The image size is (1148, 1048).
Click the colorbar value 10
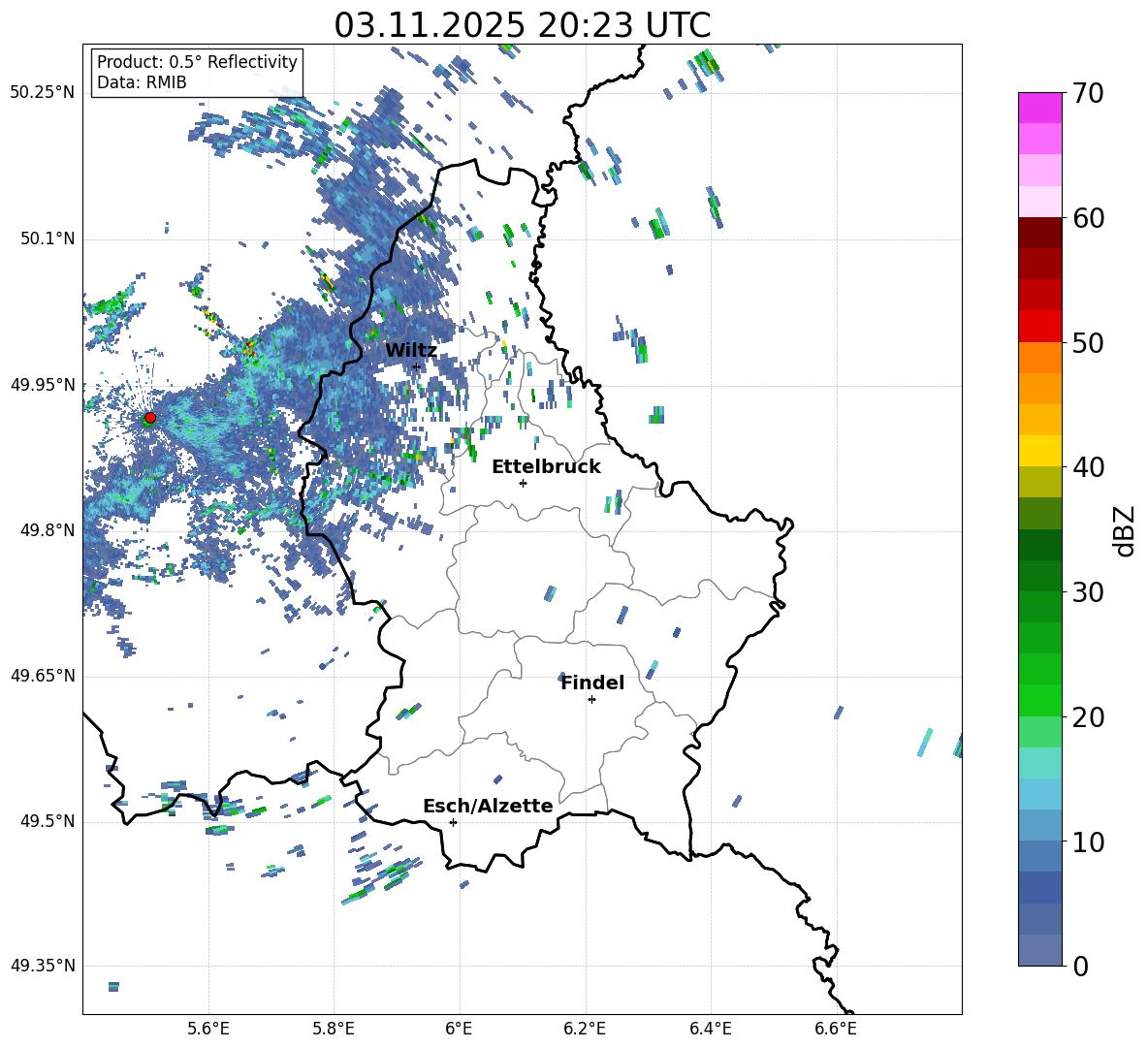tap(1088, 842)
